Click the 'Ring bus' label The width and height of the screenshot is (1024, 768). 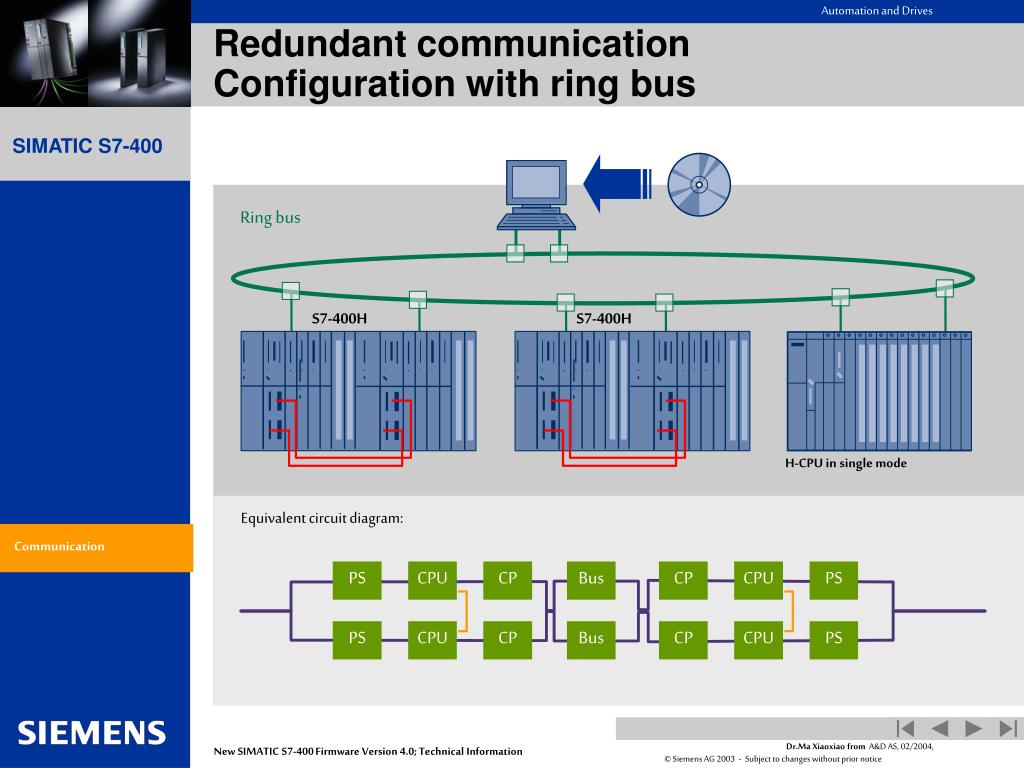pos(270,217)
